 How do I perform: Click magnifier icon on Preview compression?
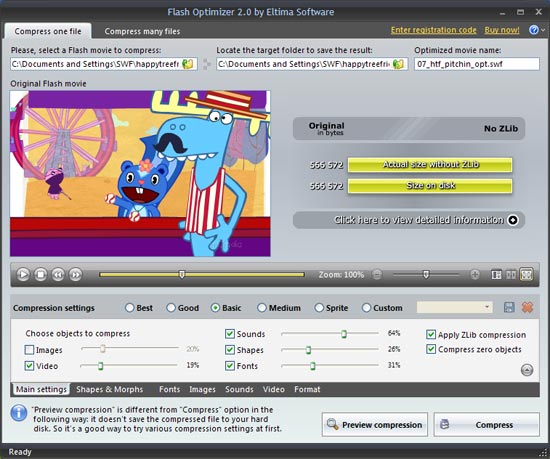tap(332, 424)
